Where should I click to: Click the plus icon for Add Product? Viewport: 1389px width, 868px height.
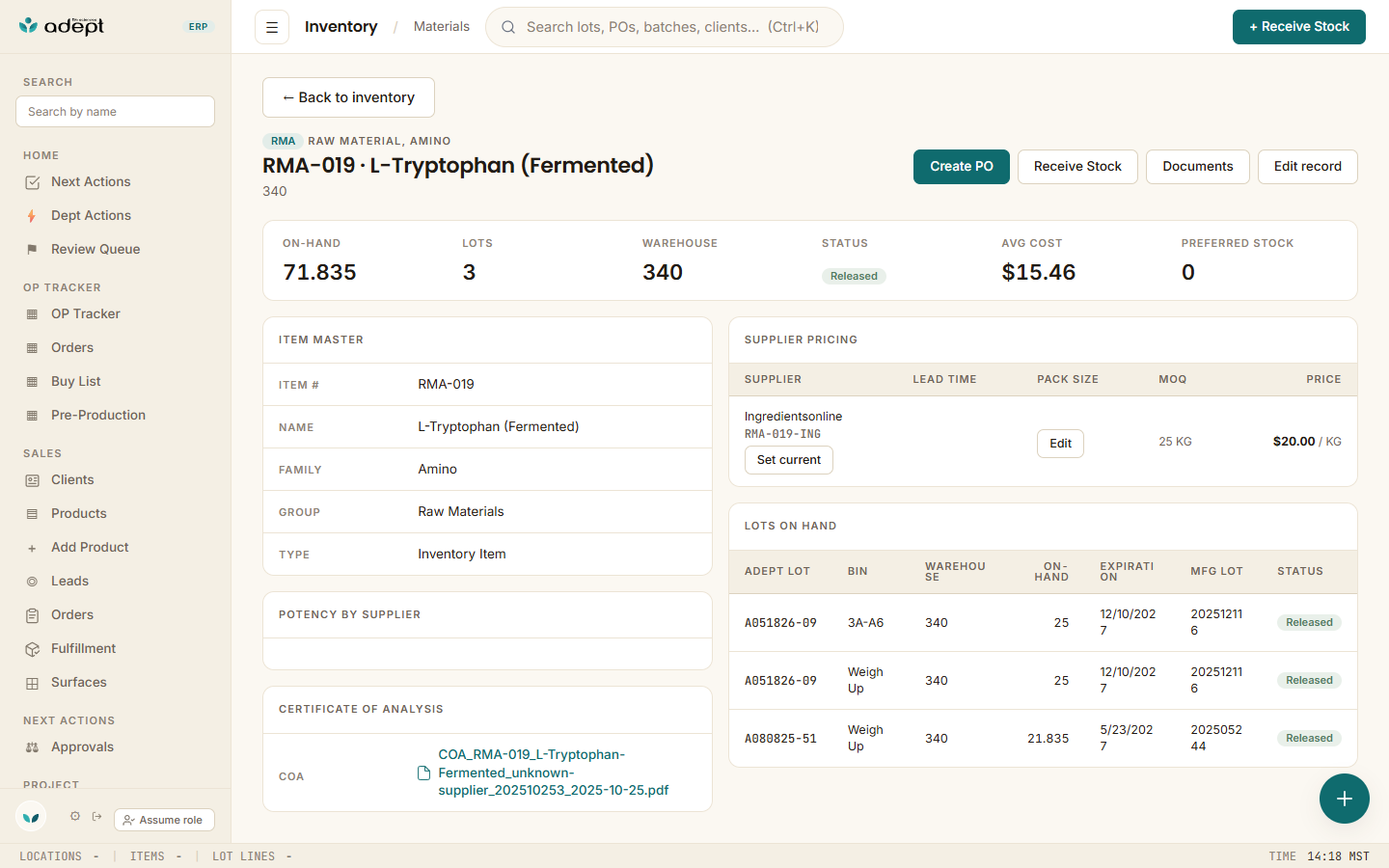(x=32, y=548)
